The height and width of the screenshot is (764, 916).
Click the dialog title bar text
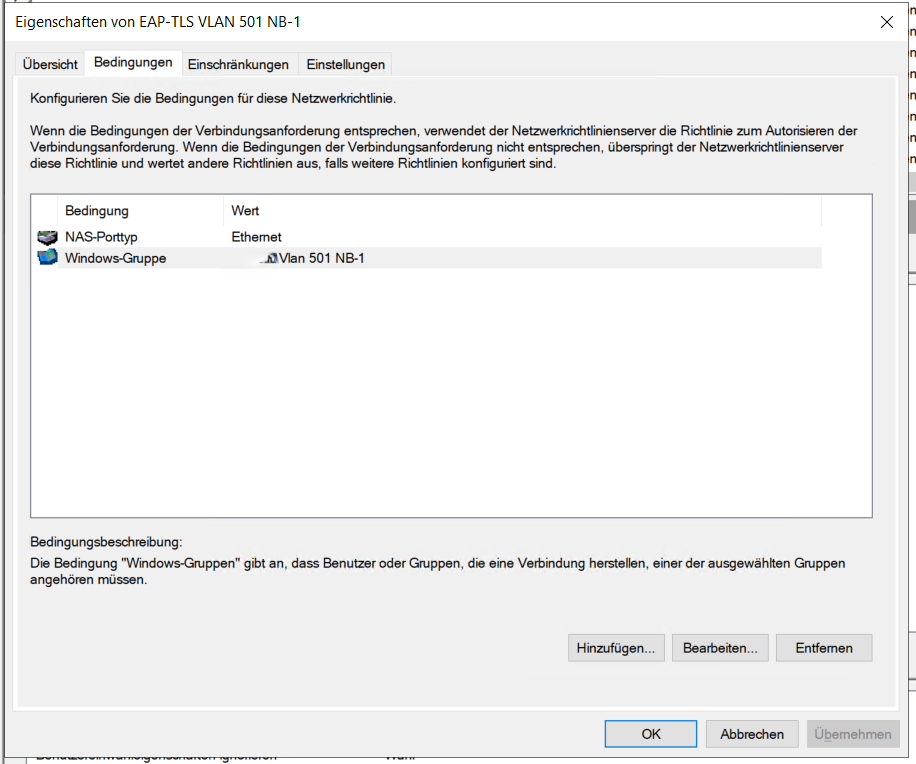pos(158,22)
